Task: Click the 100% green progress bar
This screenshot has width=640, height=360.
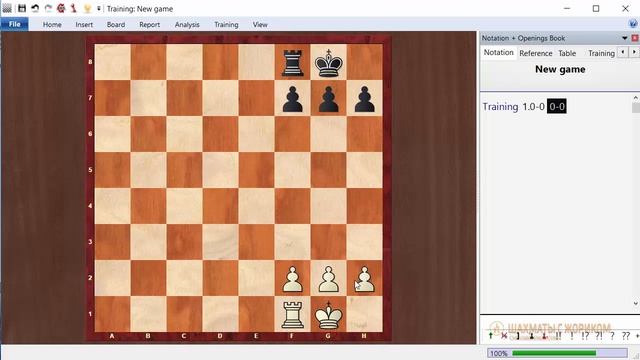Action: tap(557, 353)
